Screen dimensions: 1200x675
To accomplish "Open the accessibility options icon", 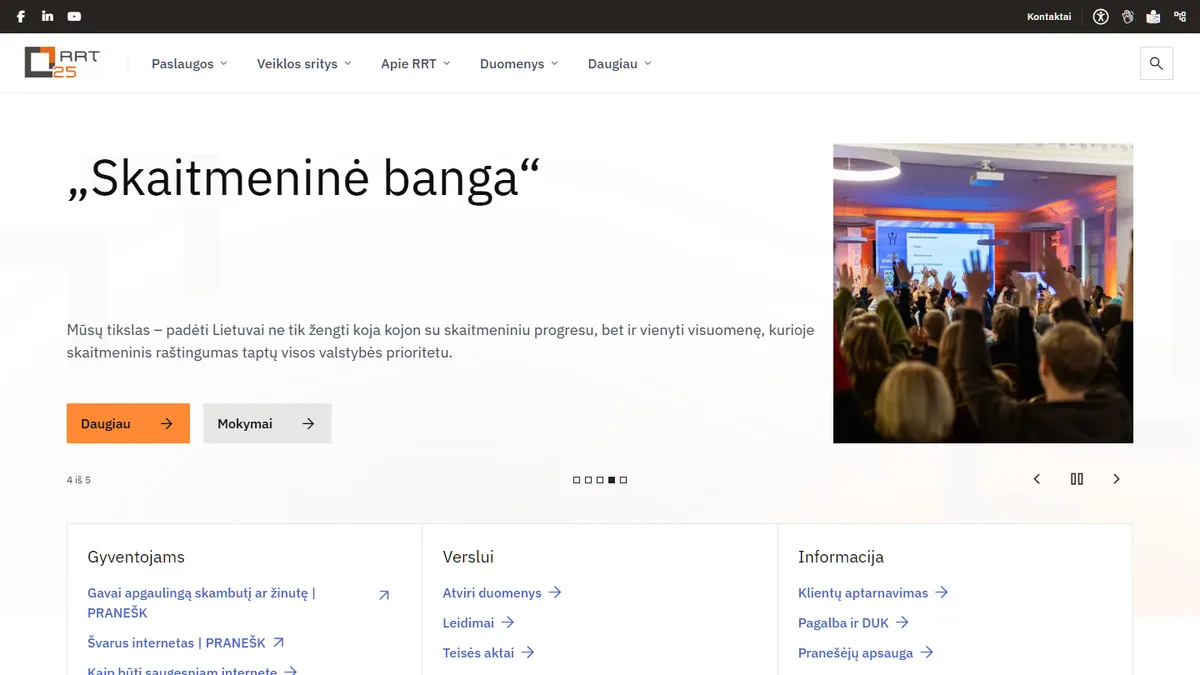I will pyautogui.click(x=1101, y=16).
